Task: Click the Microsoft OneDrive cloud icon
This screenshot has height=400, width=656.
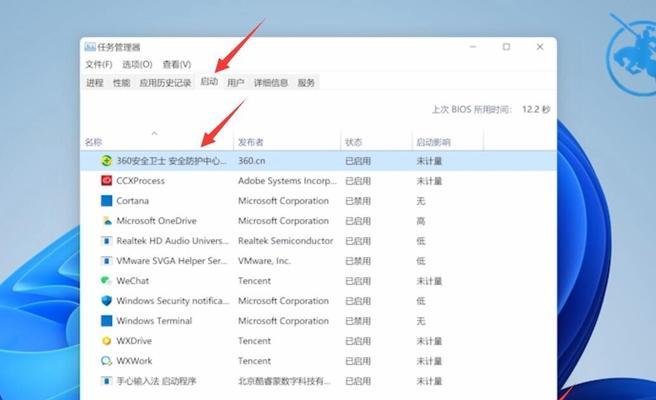Action: (x=107, y=221)
